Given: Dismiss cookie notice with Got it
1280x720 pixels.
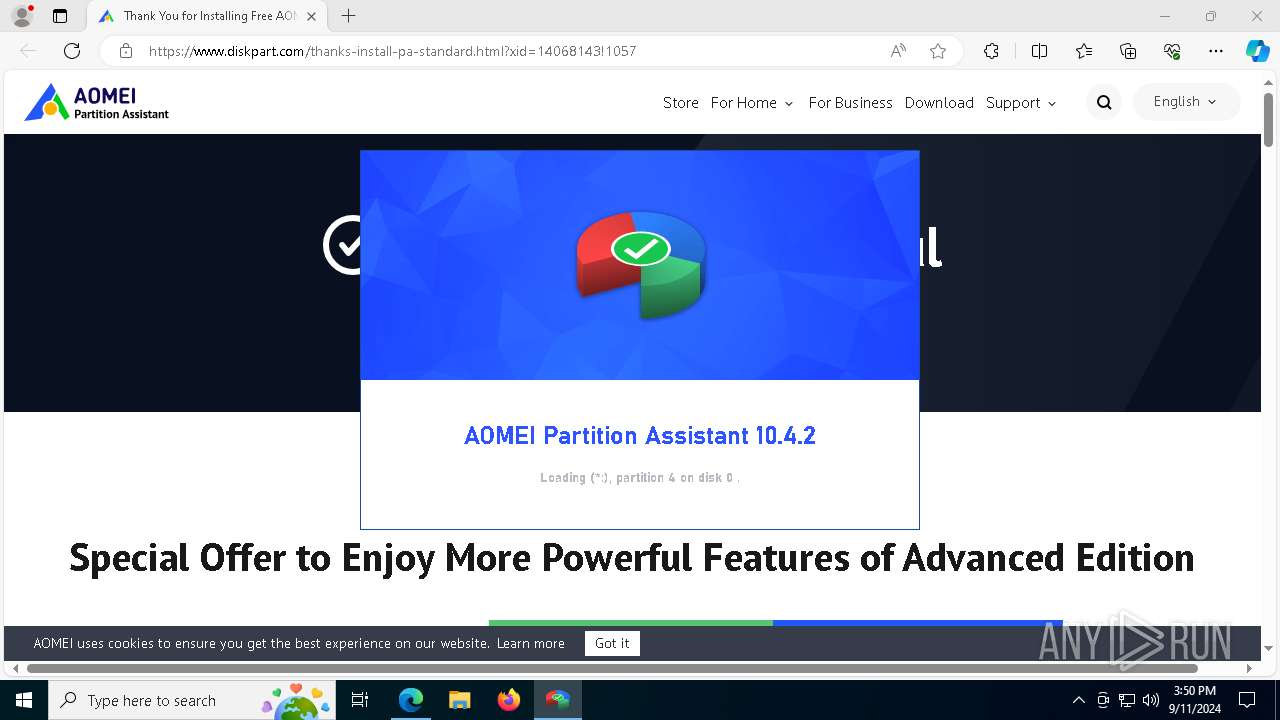Looking at the screenshot, I should [612, 643].
